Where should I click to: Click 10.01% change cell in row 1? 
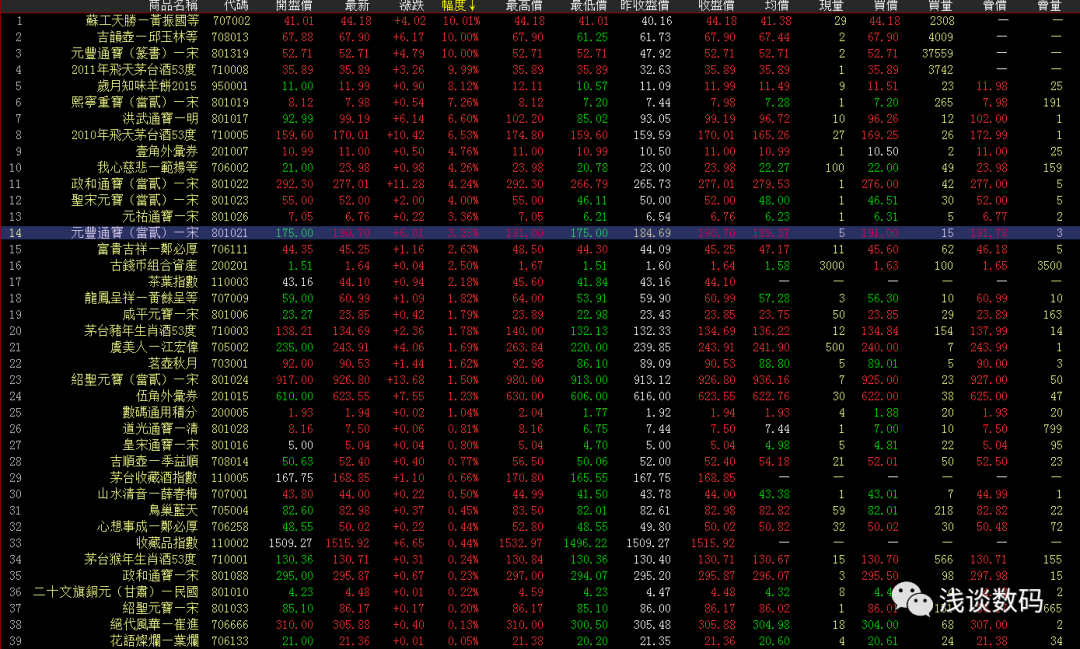461,21
